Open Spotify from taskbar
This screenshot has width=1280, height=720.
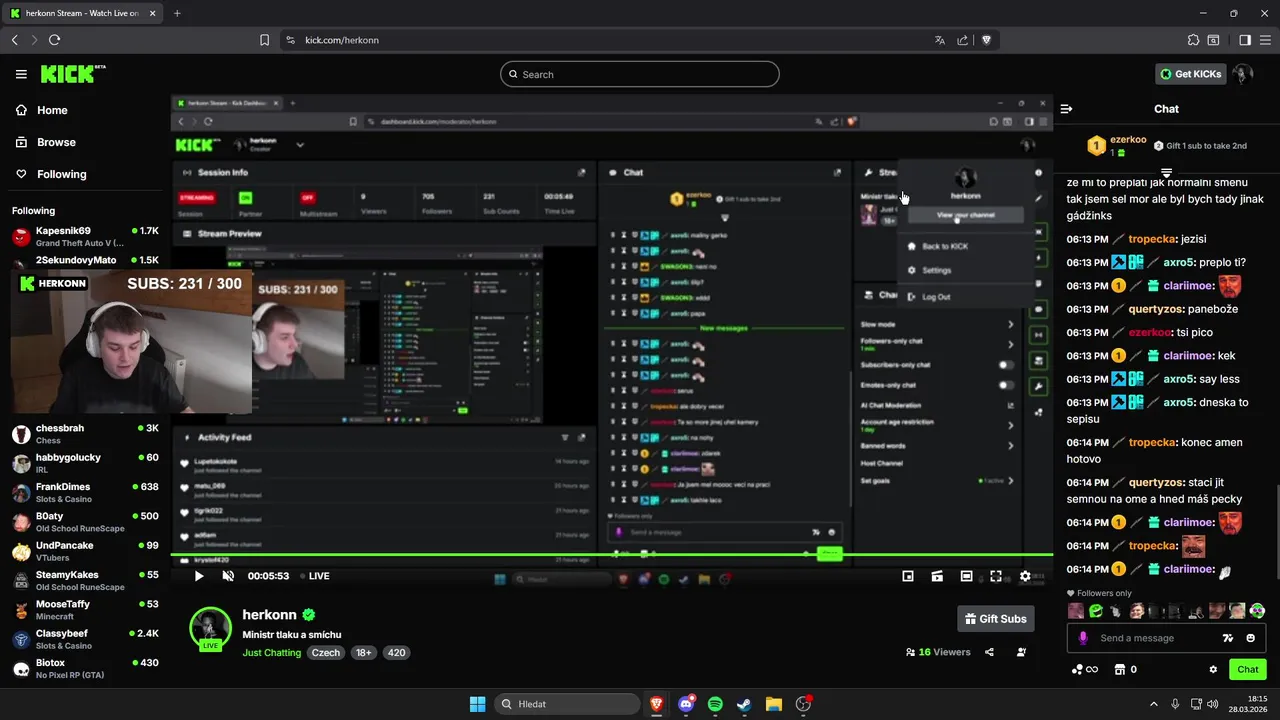(715, 704)
